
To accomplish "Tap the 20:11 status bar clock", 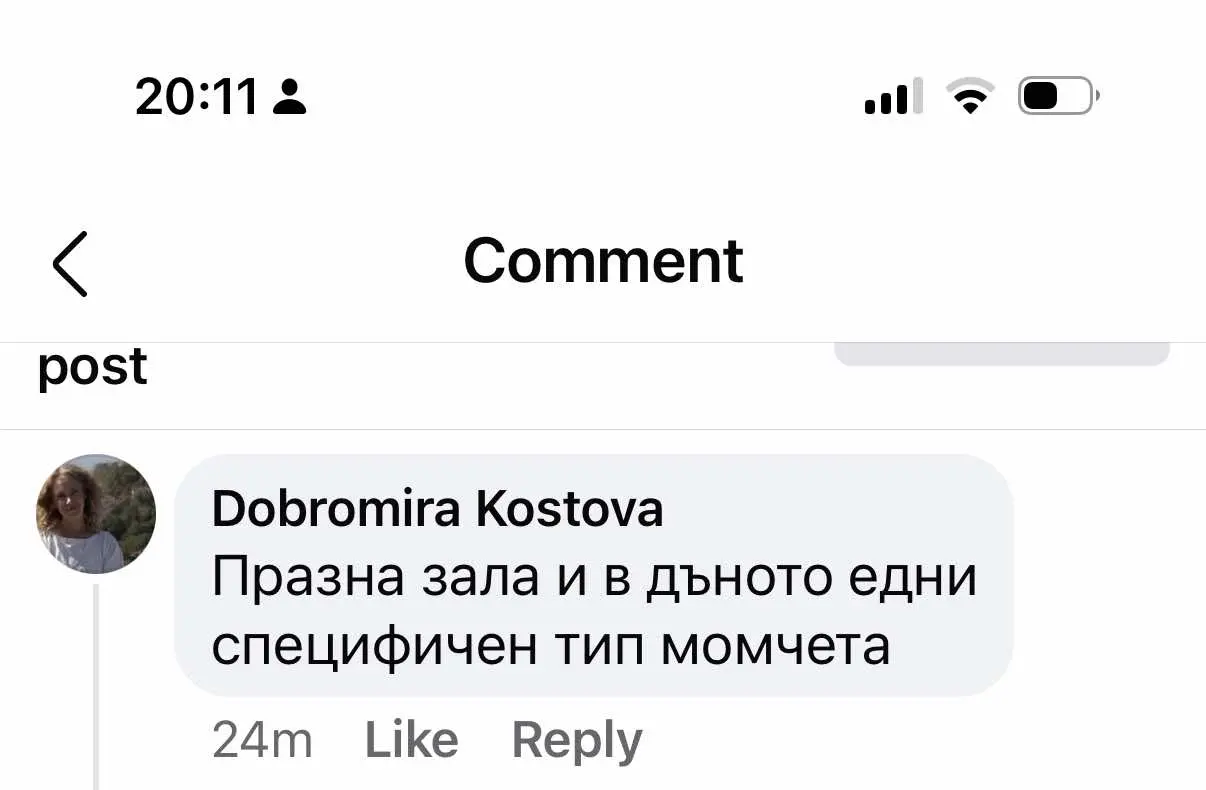I will click(197, 97).
